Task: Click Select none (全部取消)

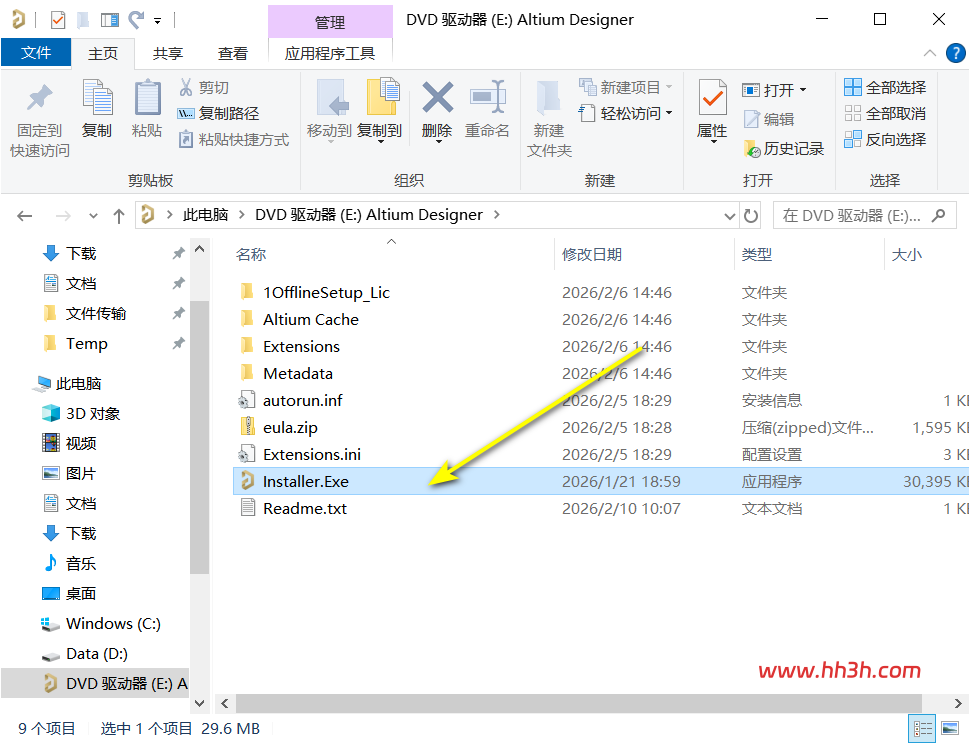Action: 885,113
